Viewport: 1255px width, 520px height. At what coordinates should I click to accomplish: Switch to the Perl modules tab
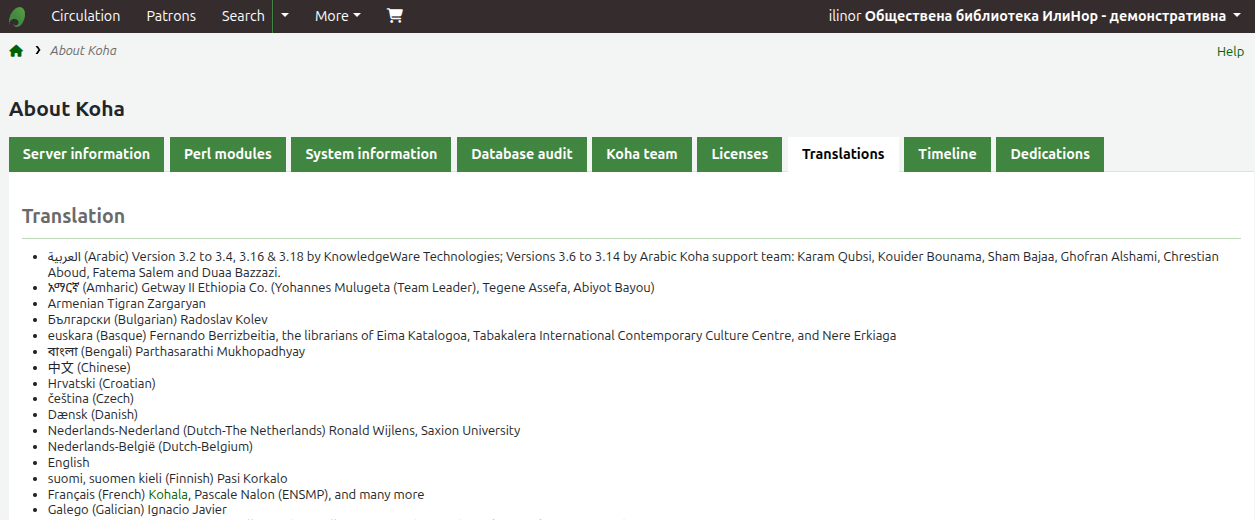pyautogui.click(x=228, y=154)
